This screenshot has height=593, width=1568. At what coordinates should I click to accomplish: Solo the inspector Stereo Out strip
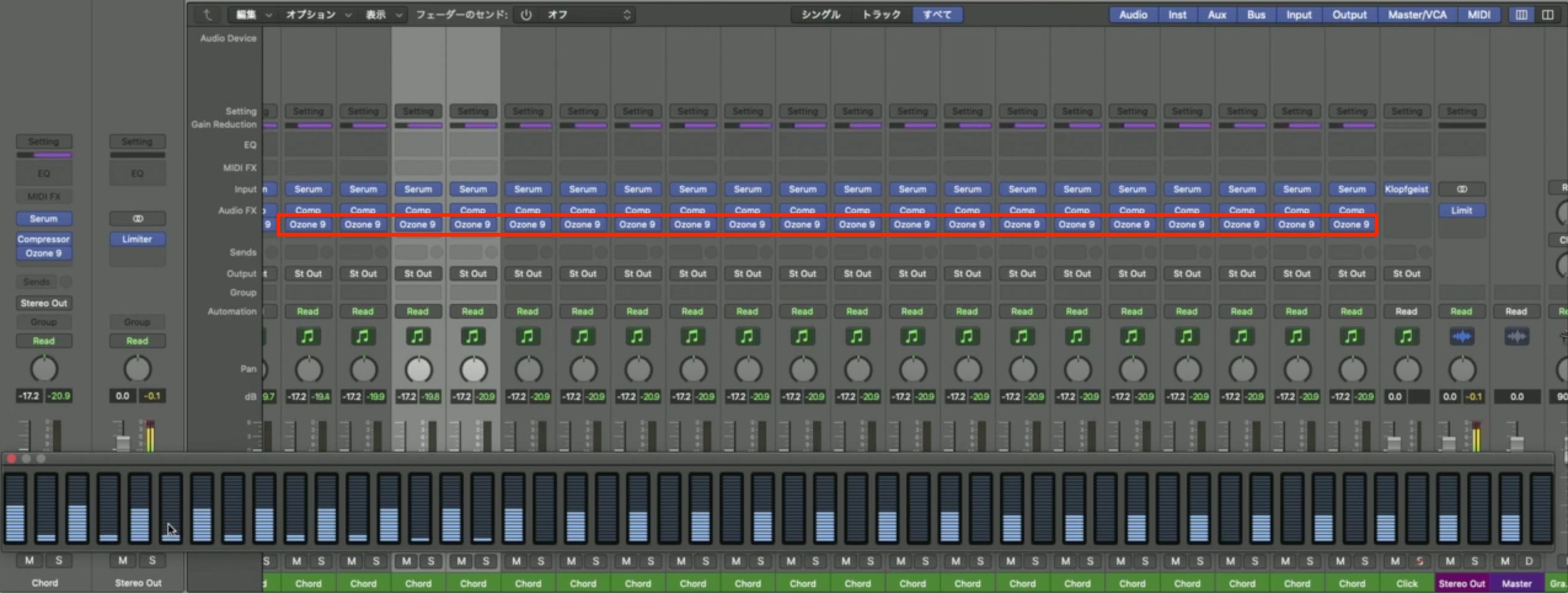(152, 560)
